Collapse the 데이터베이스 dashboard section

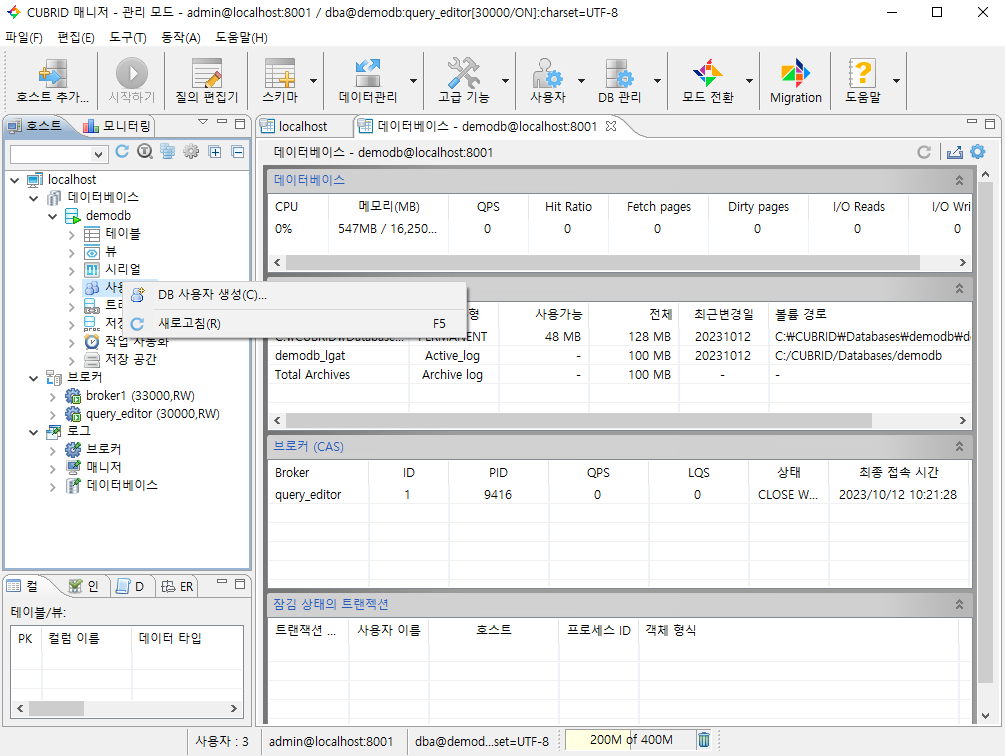pos(959,181)
